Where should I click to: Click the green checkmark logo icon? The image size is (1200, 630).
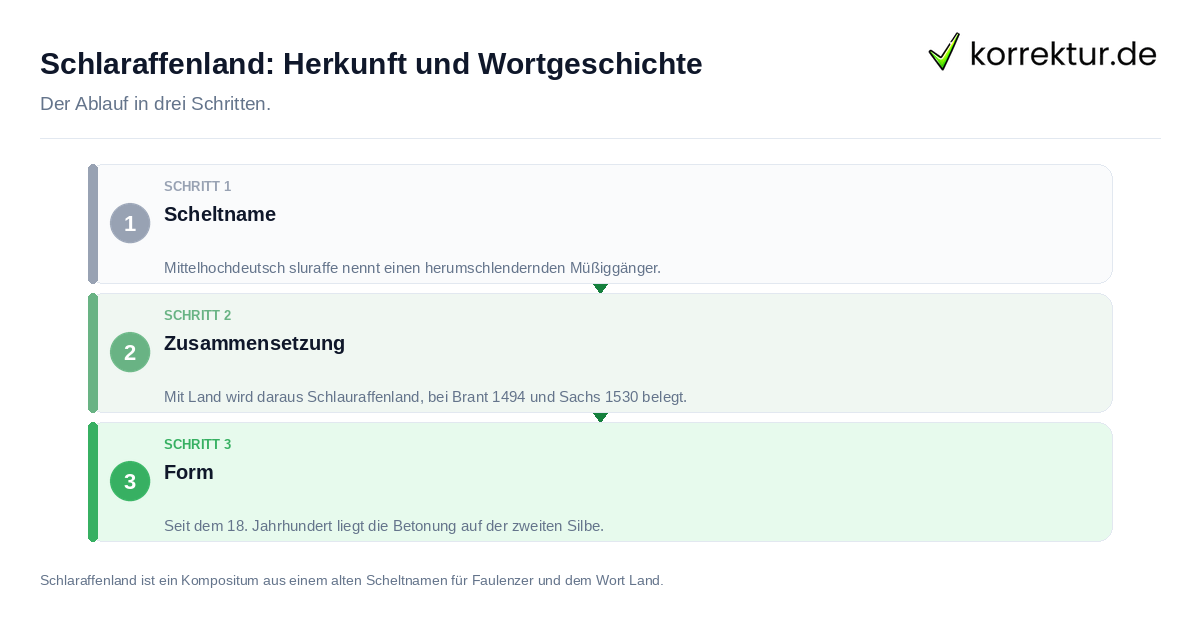point(944,52)
